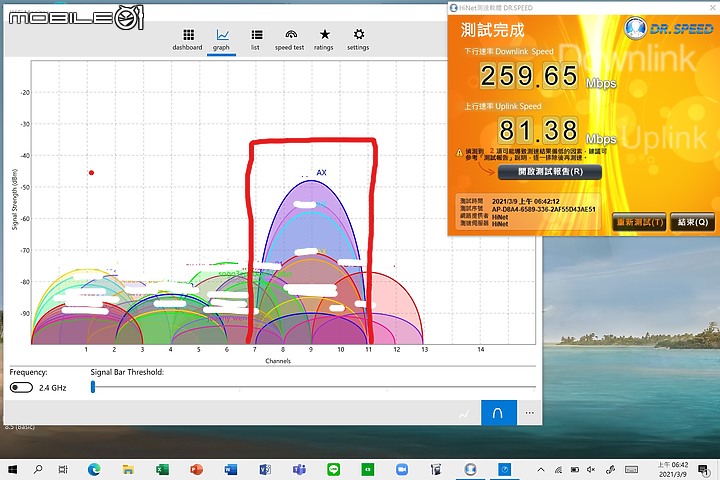Switch to DR.SPEED app in taskbar

coord(470,469)
